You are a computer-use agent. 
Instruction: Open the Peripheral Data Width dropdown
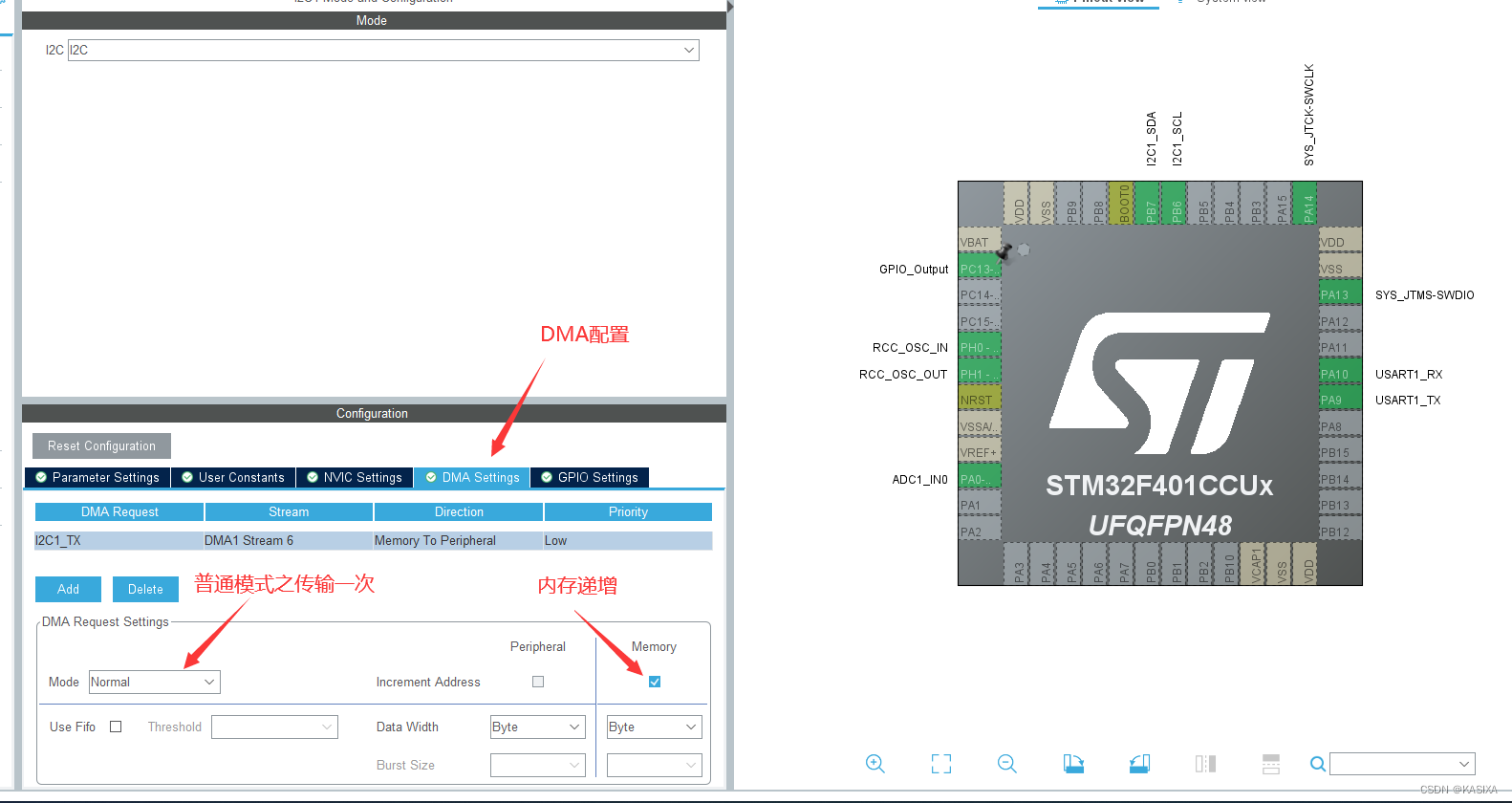(x=538, y=727)
